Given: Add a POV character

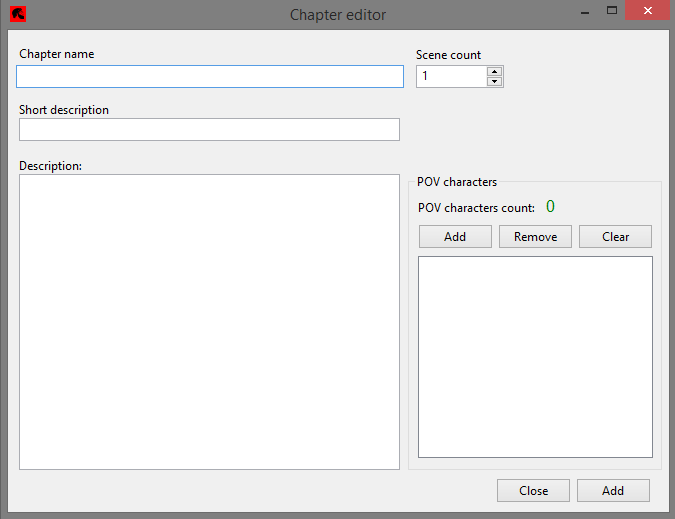Looking at the screenshot, I should click(455, 237).
